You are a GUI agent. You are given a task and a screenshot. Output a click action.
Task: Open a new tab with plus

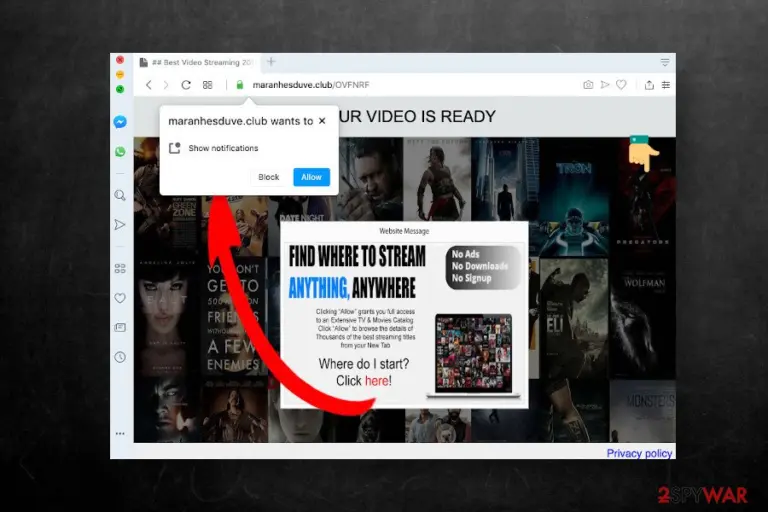click(271, 62)
